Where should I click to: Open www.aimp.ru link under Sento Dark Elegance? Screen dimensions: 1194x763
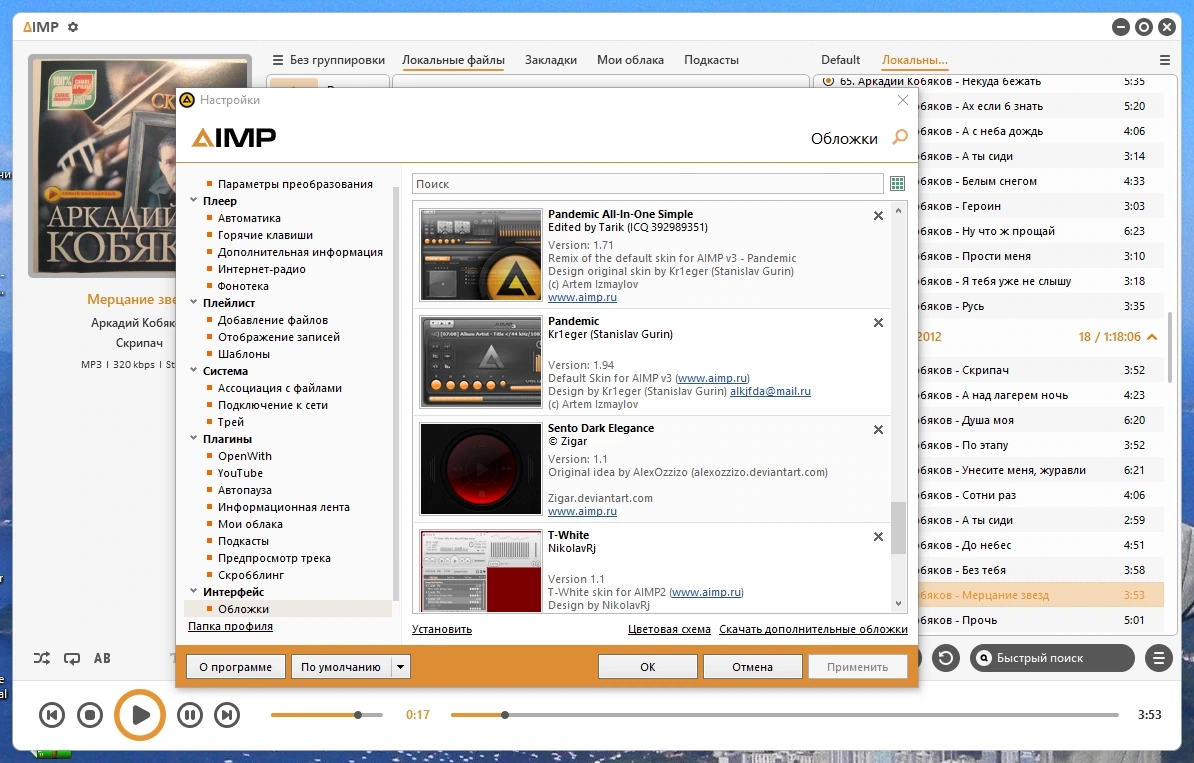[x=583, y=512]
